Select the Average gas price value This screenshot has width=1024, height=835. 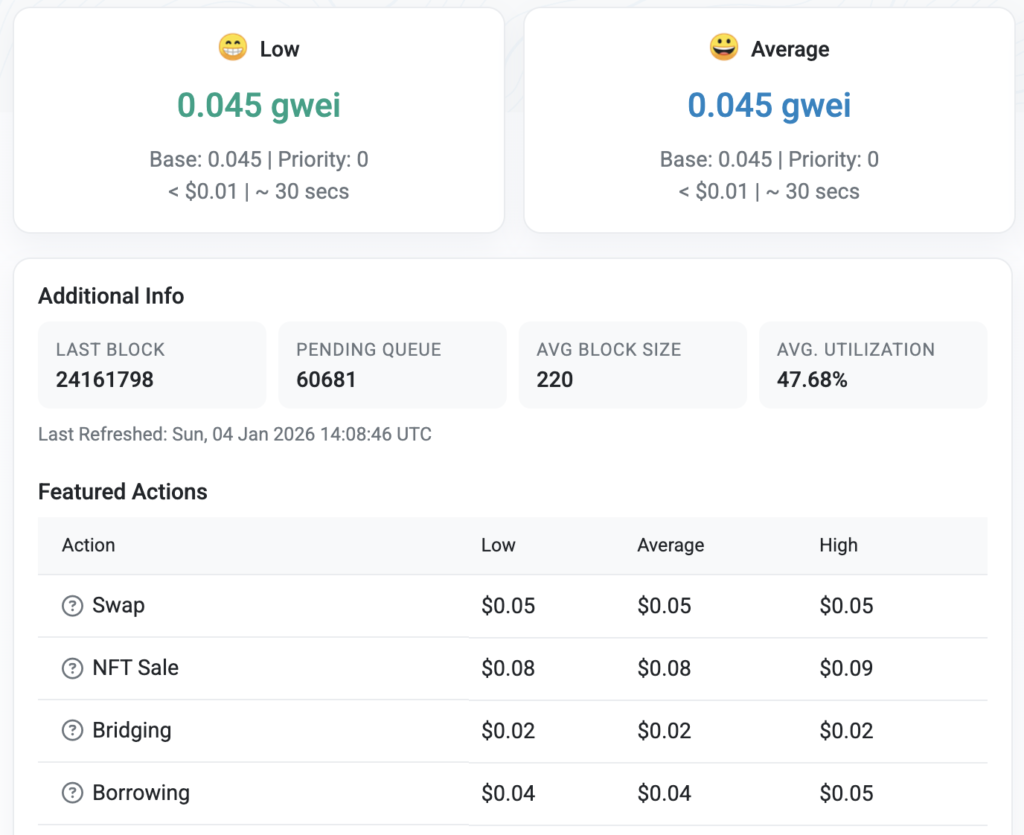click(x=769, y=105)
